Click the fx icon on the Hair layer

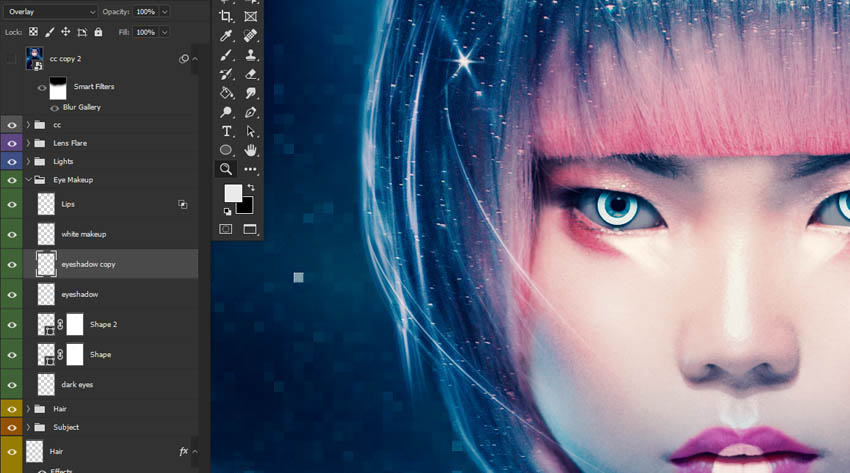(x=183, y=451)
